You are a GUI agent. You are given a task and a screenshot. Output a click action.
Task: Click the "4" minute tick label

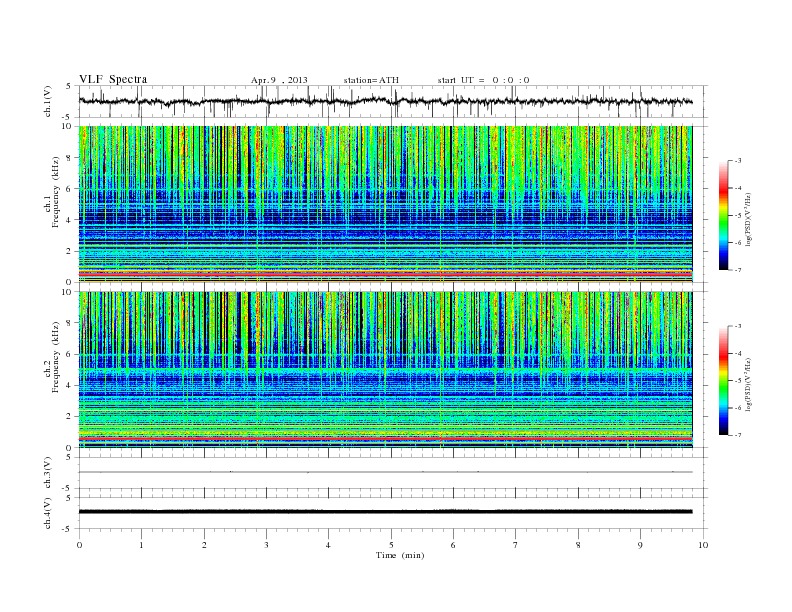click(x=328, y=545)
